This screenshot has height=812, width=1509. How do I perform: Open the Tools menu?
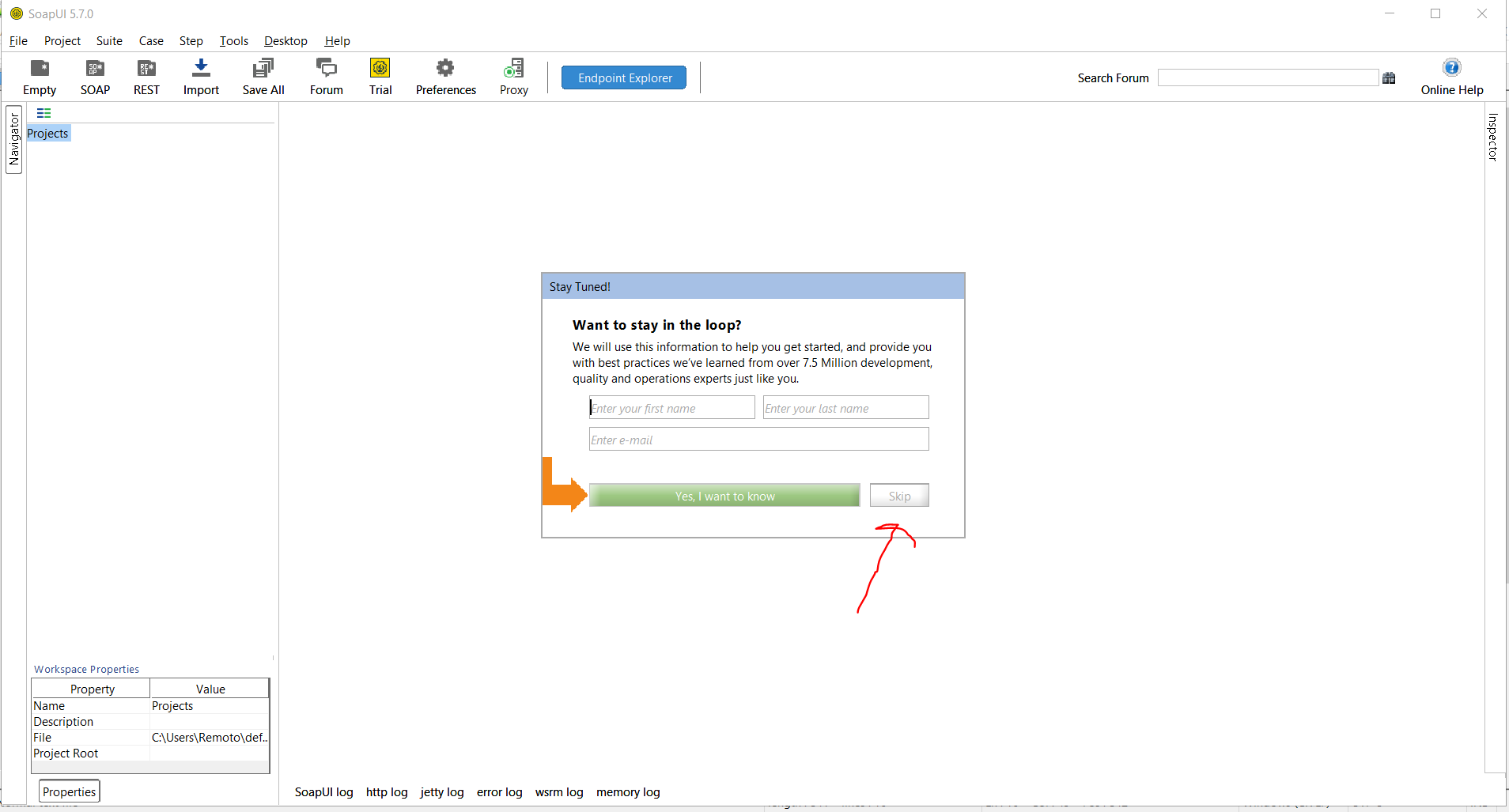[234, 41]
